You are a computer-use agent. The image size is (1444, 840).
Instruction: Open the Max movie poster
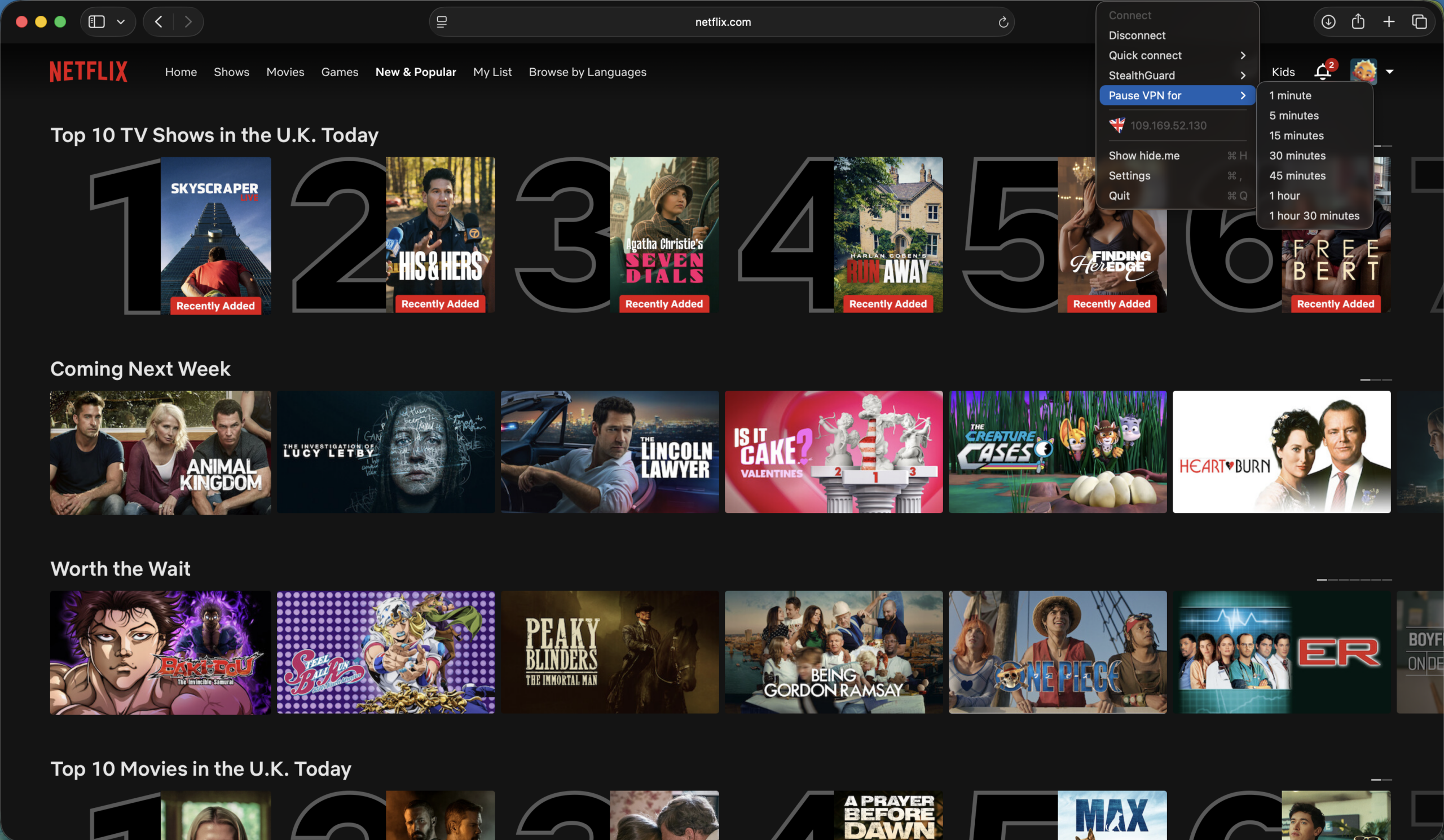tap(1112, 815)
